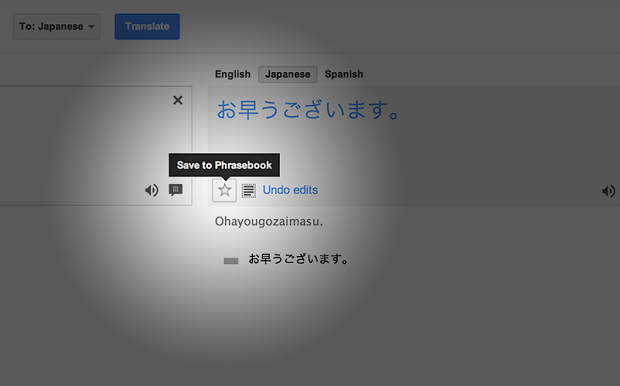Clear the source text with the X
The height and width of the screenshot is (386, 620).
(x=178, y=100)
